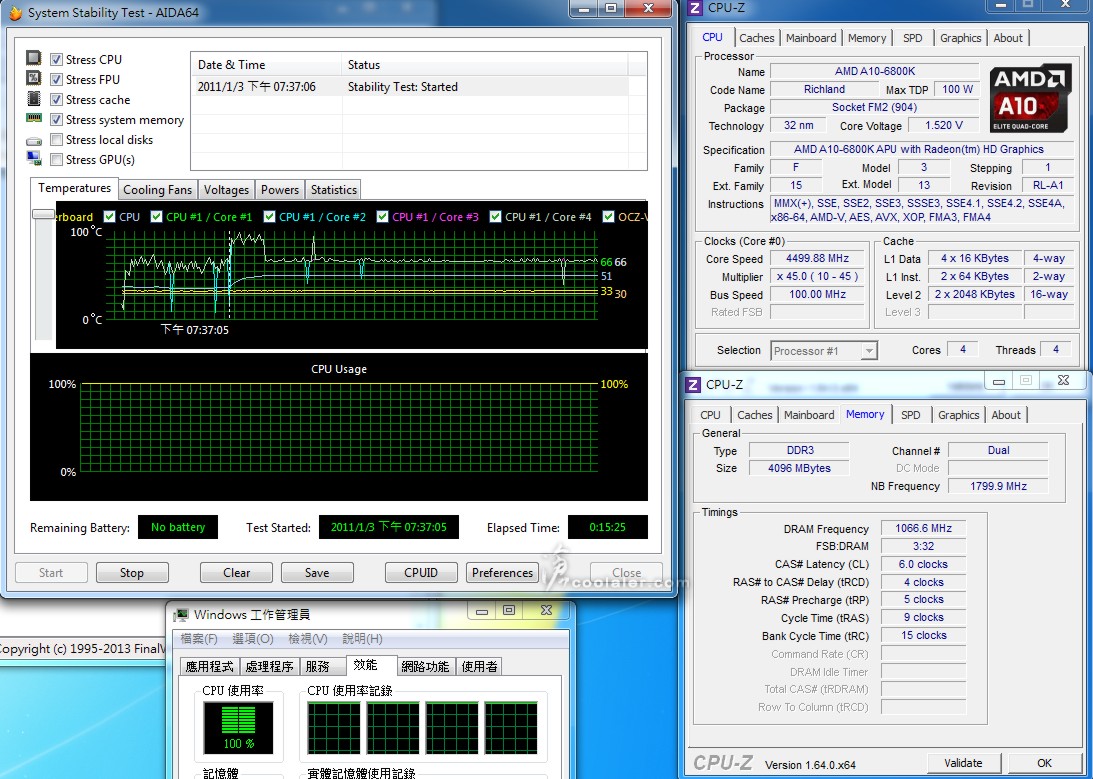Viewport: 1093px width, 779px height.
Task: Click the DRAM Frequency value 1066.6 MHz
Action: coord(923,528)
